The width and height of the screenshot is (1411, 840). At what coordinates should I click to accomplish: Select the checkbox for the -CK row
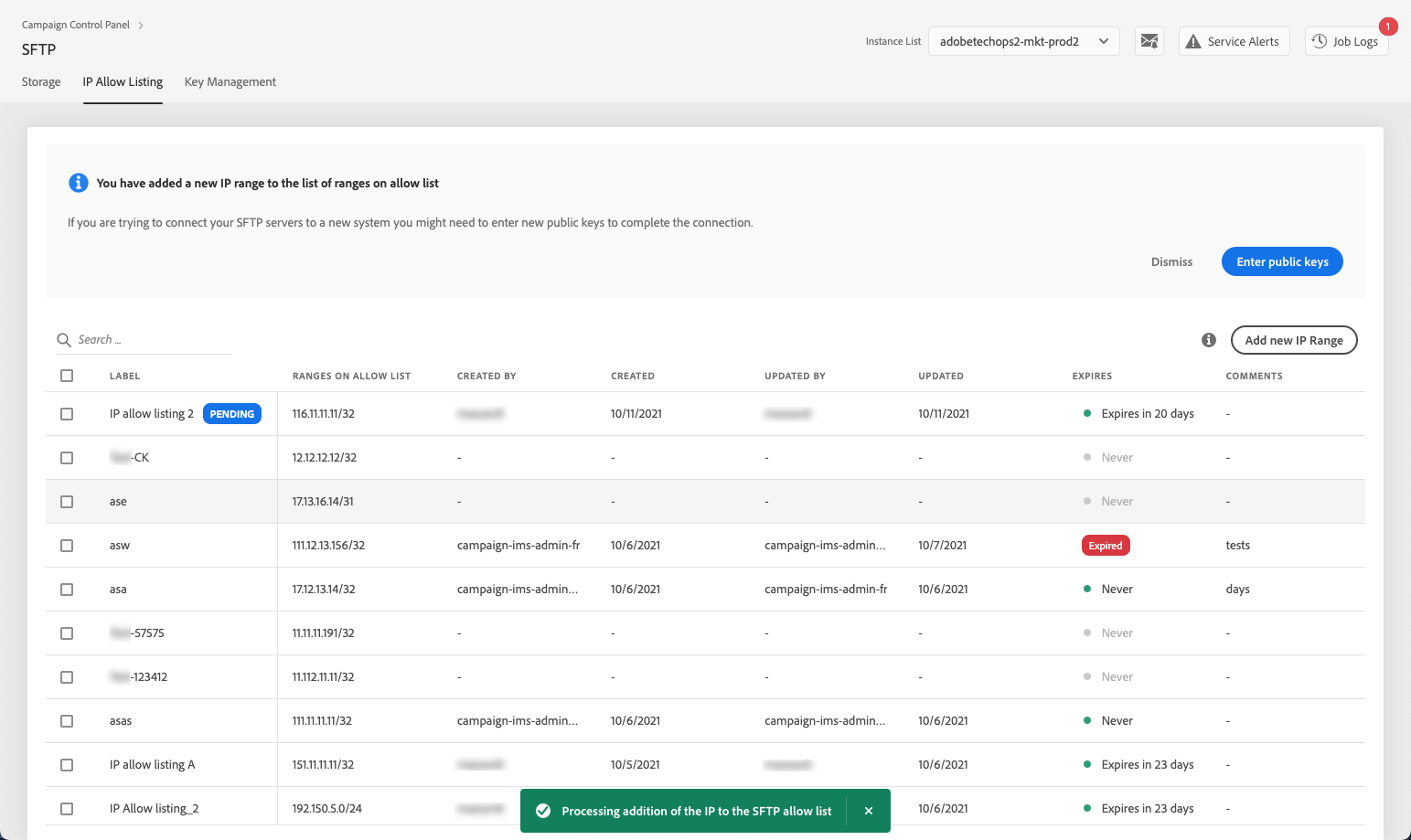pos(67,458)
